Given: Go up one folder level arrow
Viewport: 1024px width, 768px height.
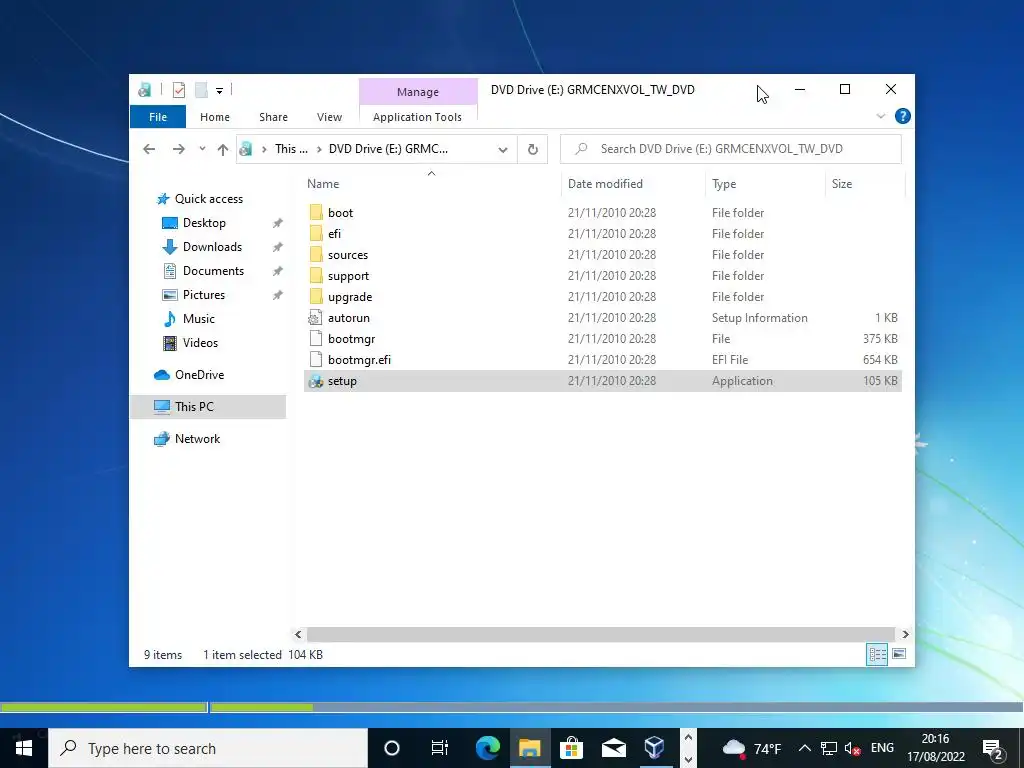Looking at the screenshot, I should point(223,150).
